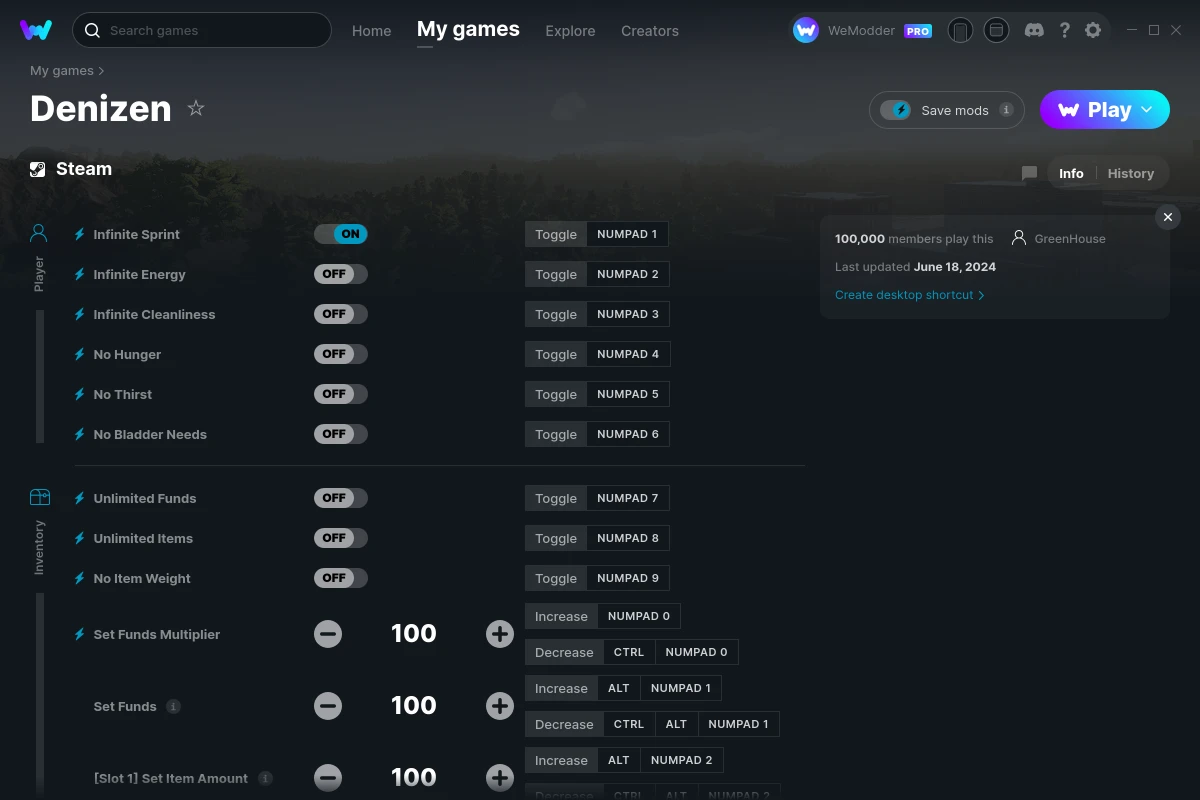Click Toggle next to No Hunger
1200x800 pixels.
[555, 354]
